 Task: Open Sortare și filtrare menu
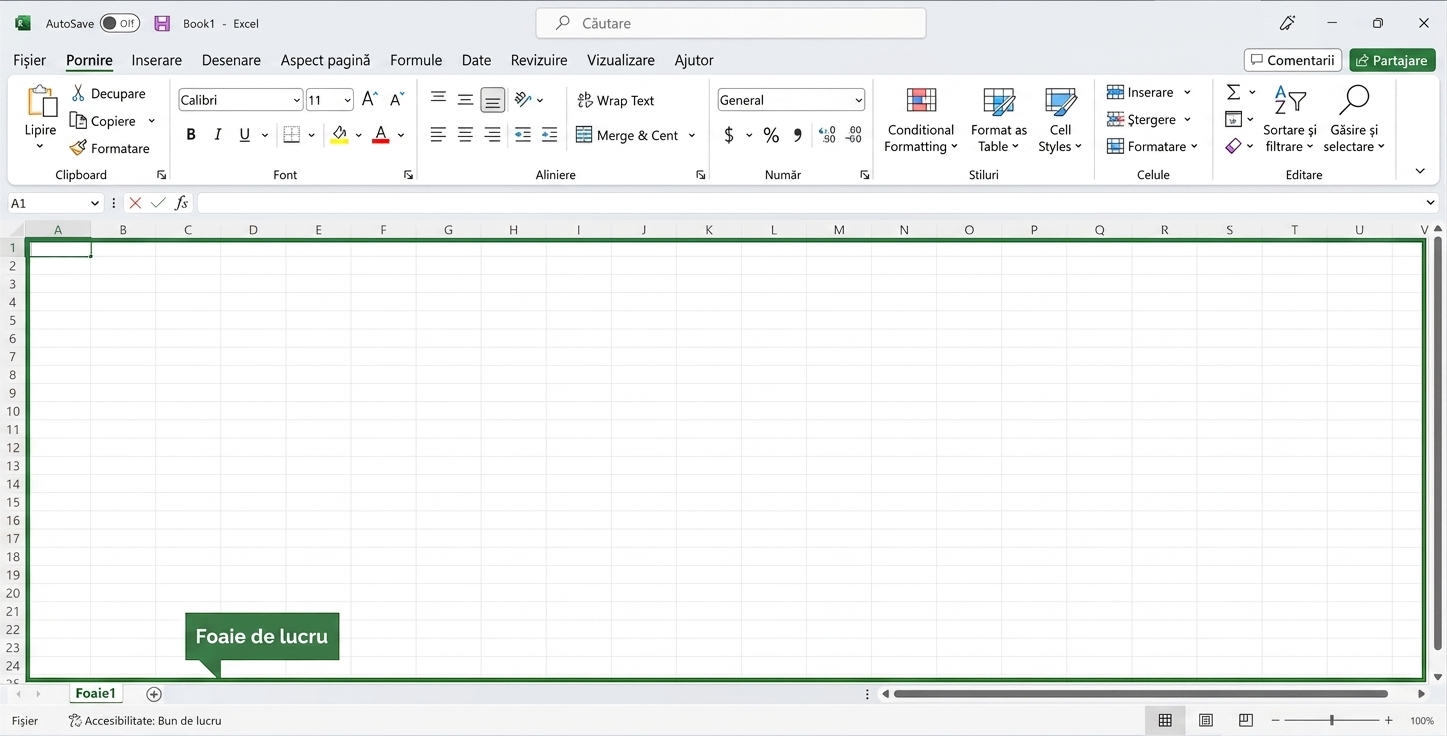pos(1290,120)
